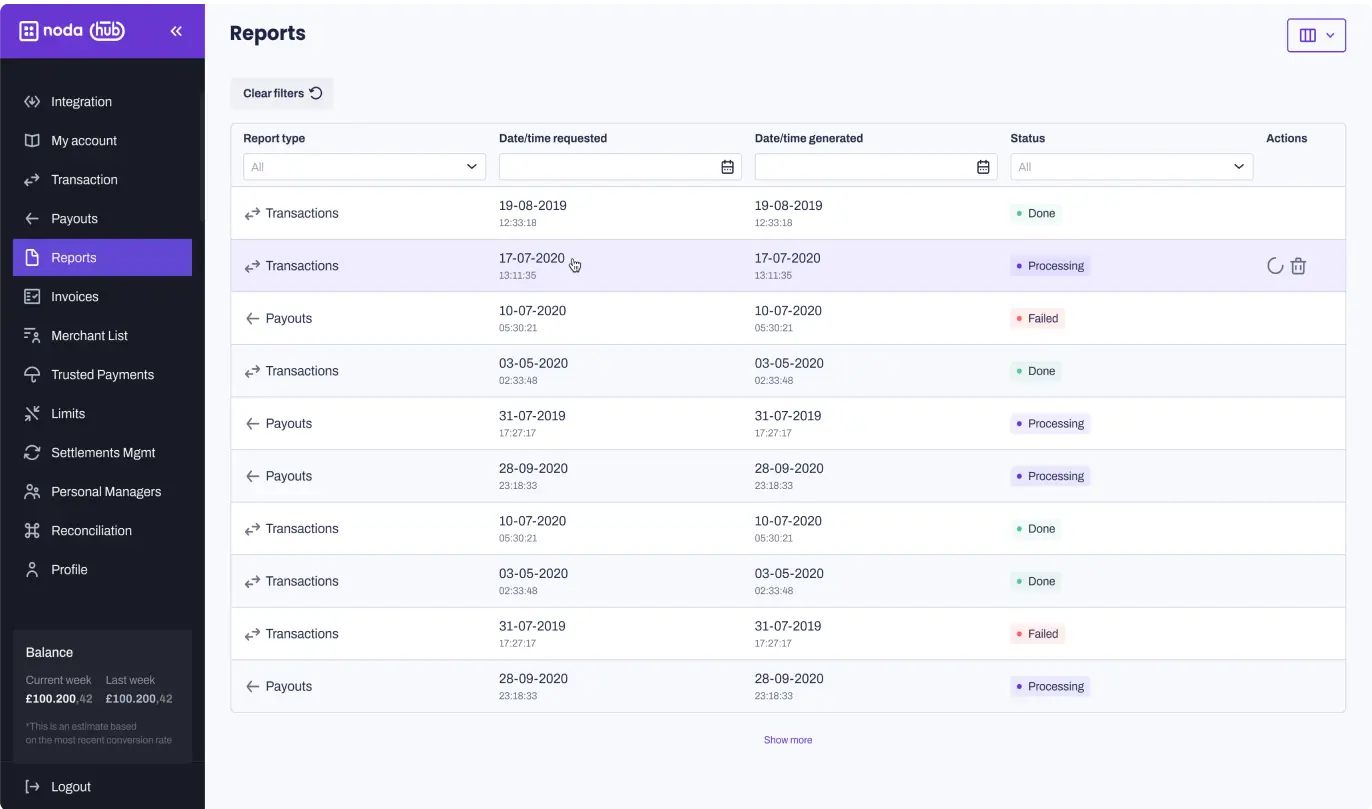The image size is (1372, 809).
Task: Click the Reconciliation command icon
Action: tap(32, 530)
